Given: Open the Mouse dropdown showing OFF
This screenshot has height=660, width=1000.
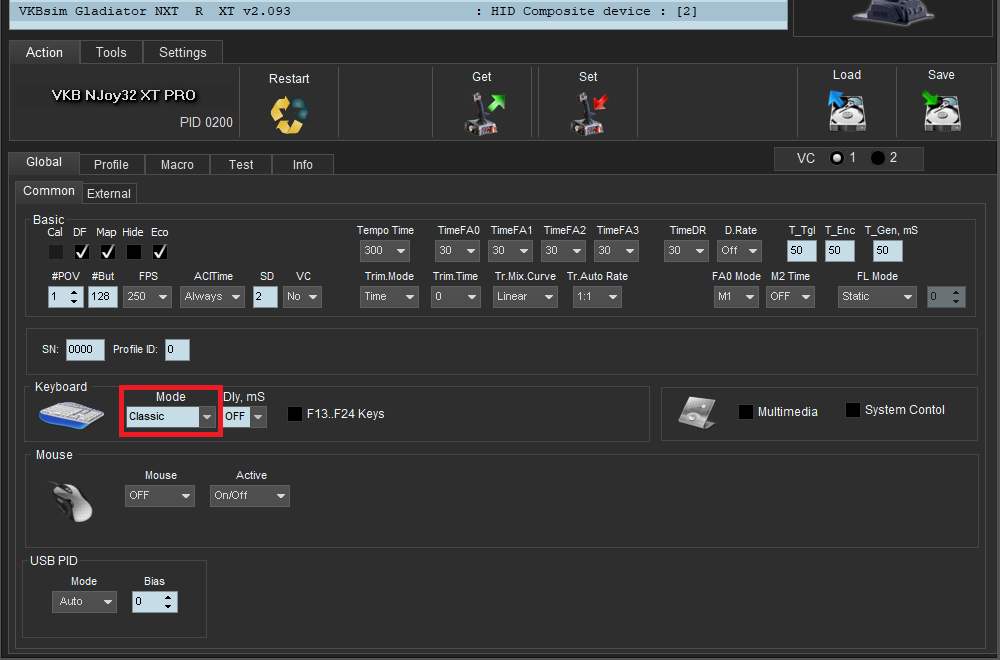Looking at the screenshot, I should pyautogui.click(x=159, y=495).
